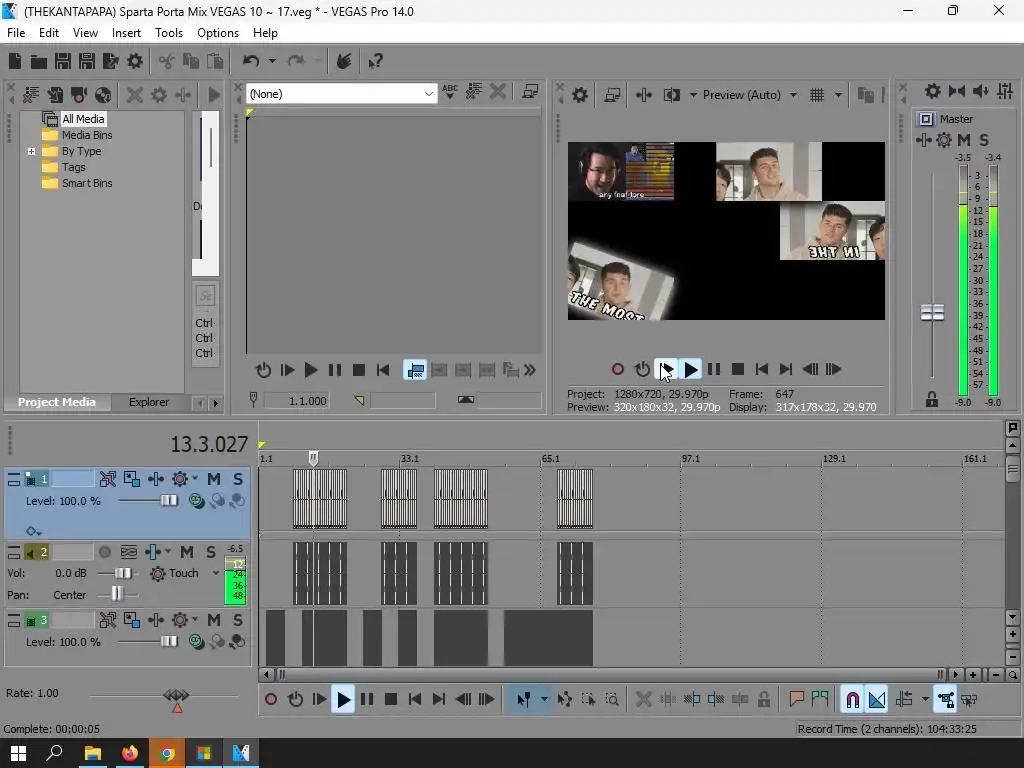This screenshot has height=768, width=1024.
Task: Open Preview (Auto) quality dropdown
Action: pyautogui.click(x=793, y=95)
